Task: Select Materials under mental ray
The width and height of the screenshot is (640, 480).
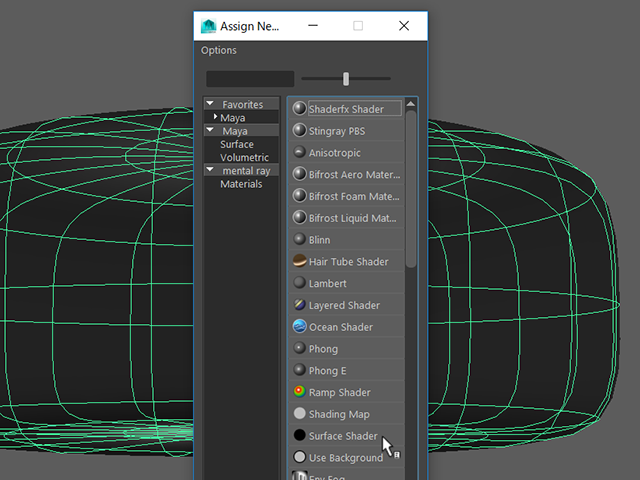Action: 241,184
